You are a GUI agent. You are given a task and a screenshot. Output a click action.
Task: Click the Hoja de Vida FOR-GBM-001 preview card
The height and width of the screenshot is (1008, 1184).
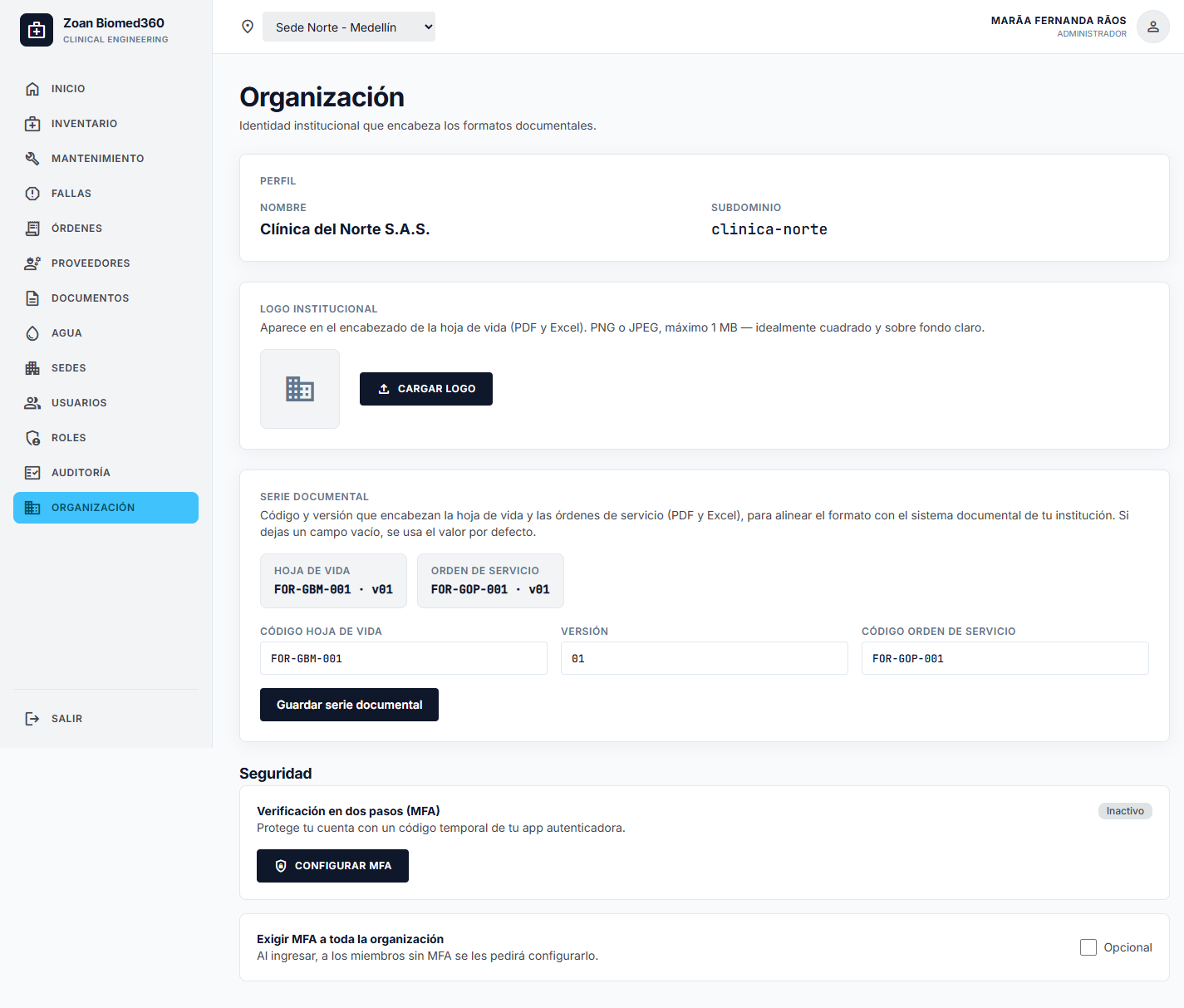(x=333, y=581)
